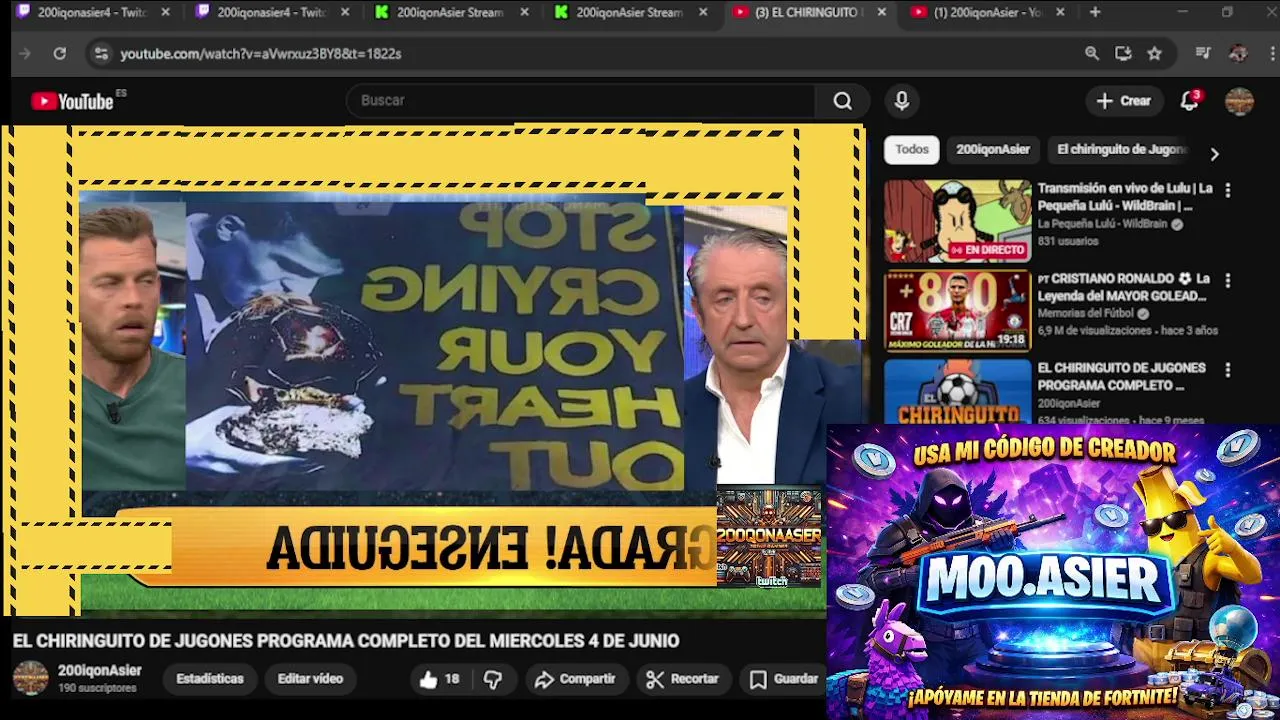Screen dimensions: 1280x720
Task: Open EL CHIRINGUITO DE JUGONES PROGRAMA COMPLETO title
Action: 1121,377
